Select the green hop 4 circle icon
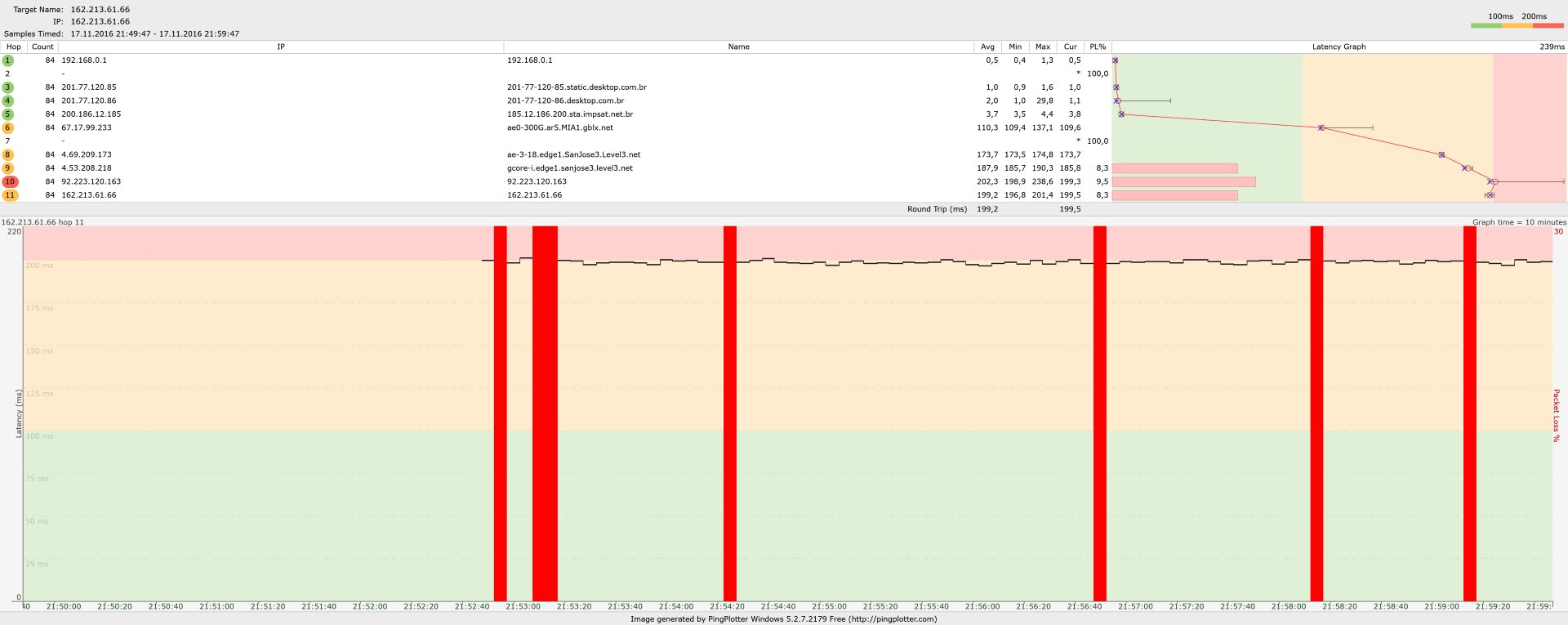The width and height of the screenshot is (1568, 625). click(8, 101)
